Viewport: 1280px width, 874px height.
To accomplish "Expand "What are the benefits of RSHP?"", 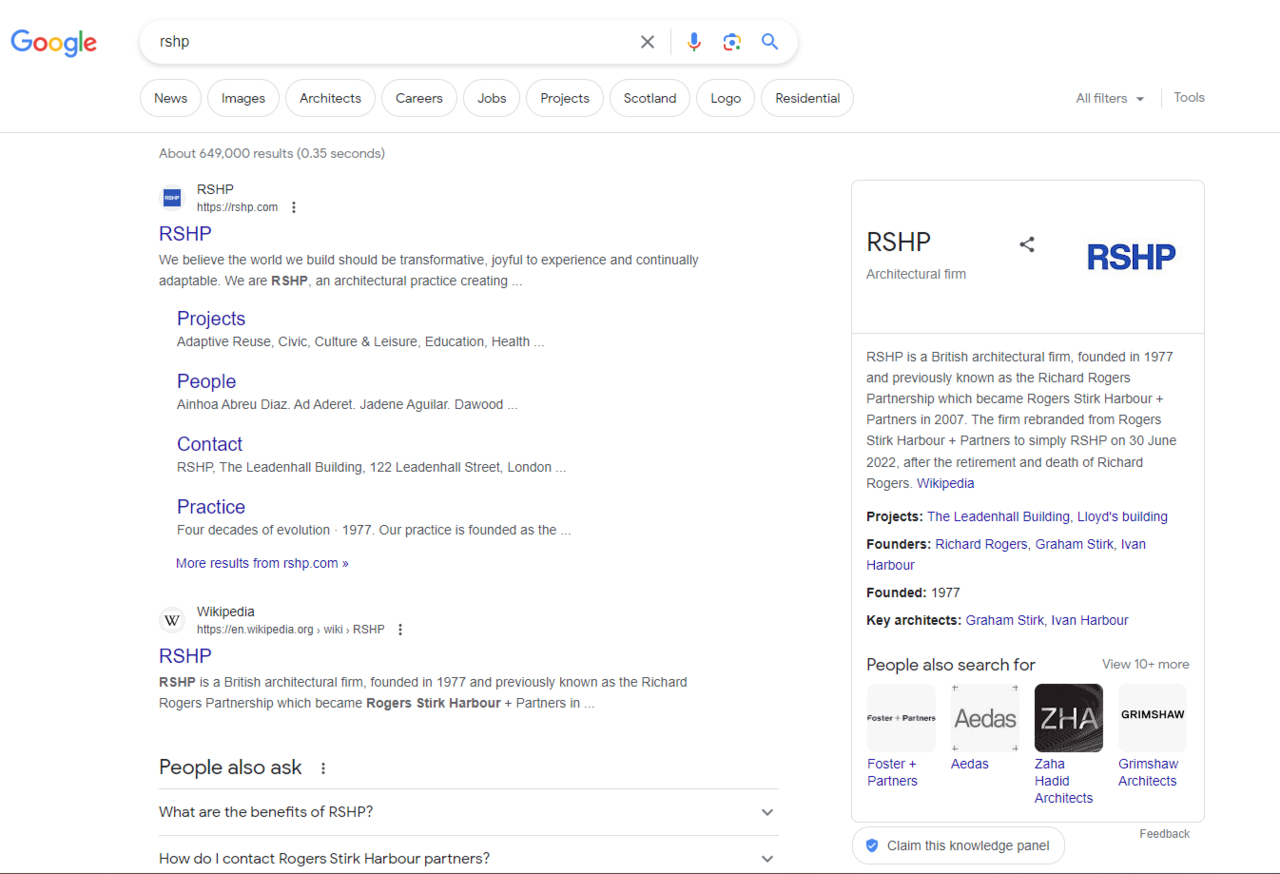I will click(x=767, y=812).
